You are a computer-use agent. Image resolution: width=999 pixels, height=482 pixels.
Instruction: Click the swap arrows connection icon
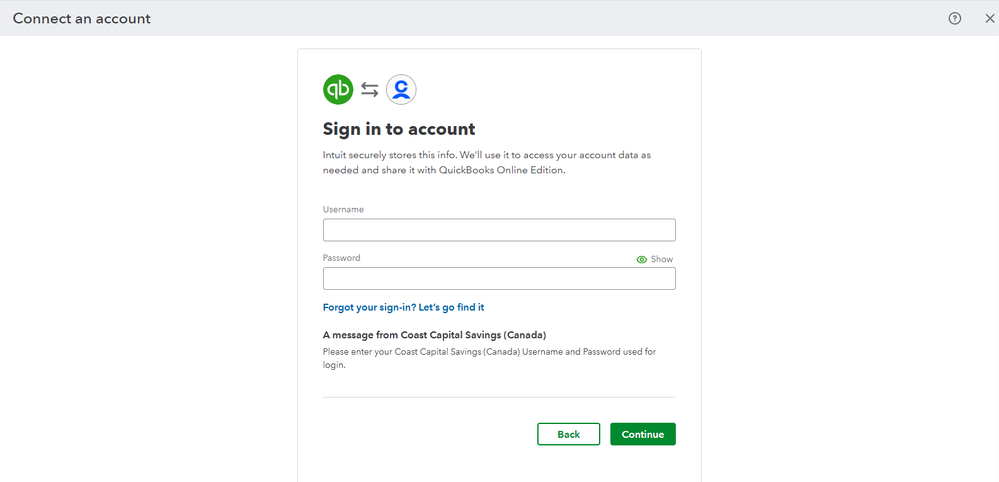point(370,90)
